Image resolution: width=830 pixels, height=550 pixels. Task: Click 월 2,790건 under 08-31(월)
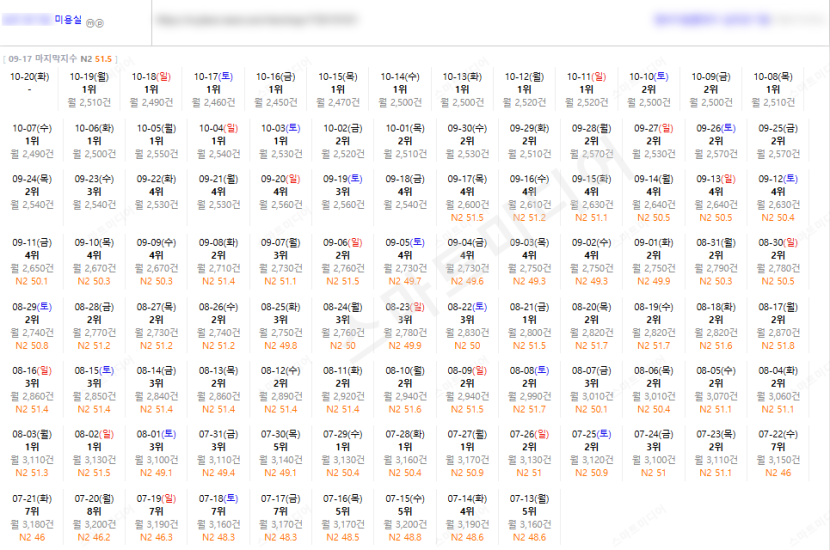[716, 268]
